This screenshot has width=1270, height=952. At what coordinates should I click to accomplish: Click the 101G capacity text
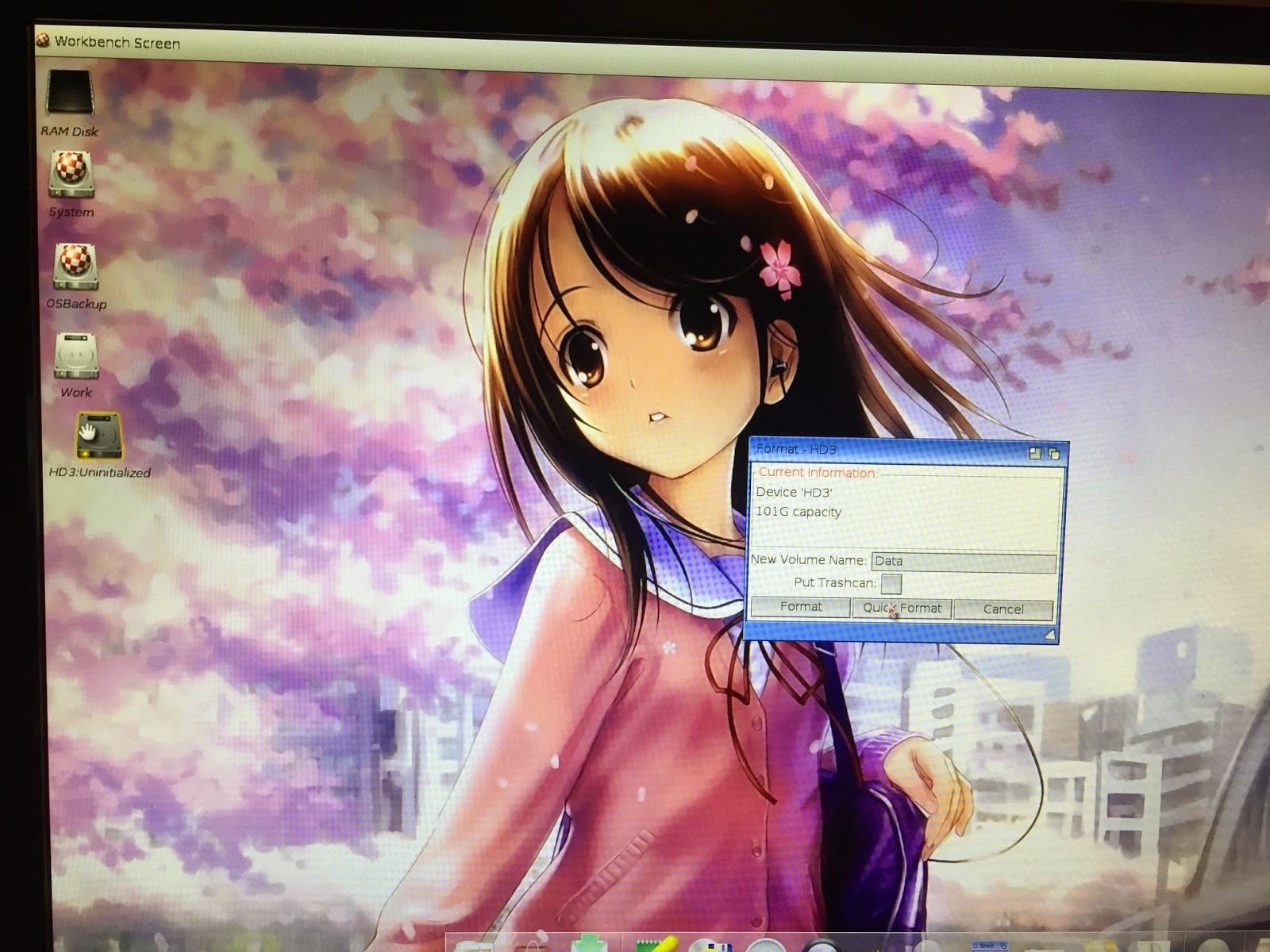(x=799, y=512)
